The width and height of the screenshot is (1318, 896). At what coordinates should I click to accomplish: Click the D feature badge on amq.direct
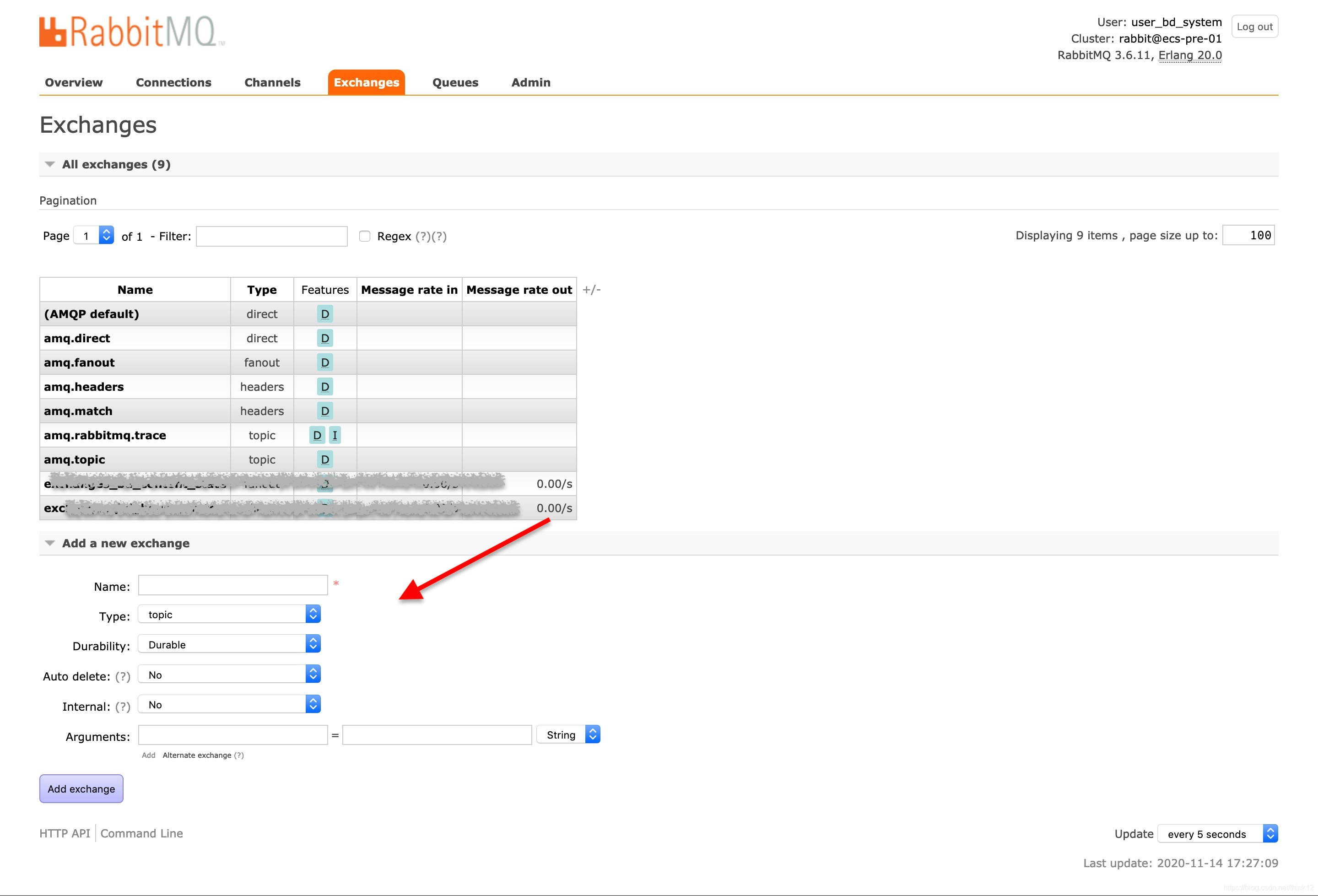point(324,339)
